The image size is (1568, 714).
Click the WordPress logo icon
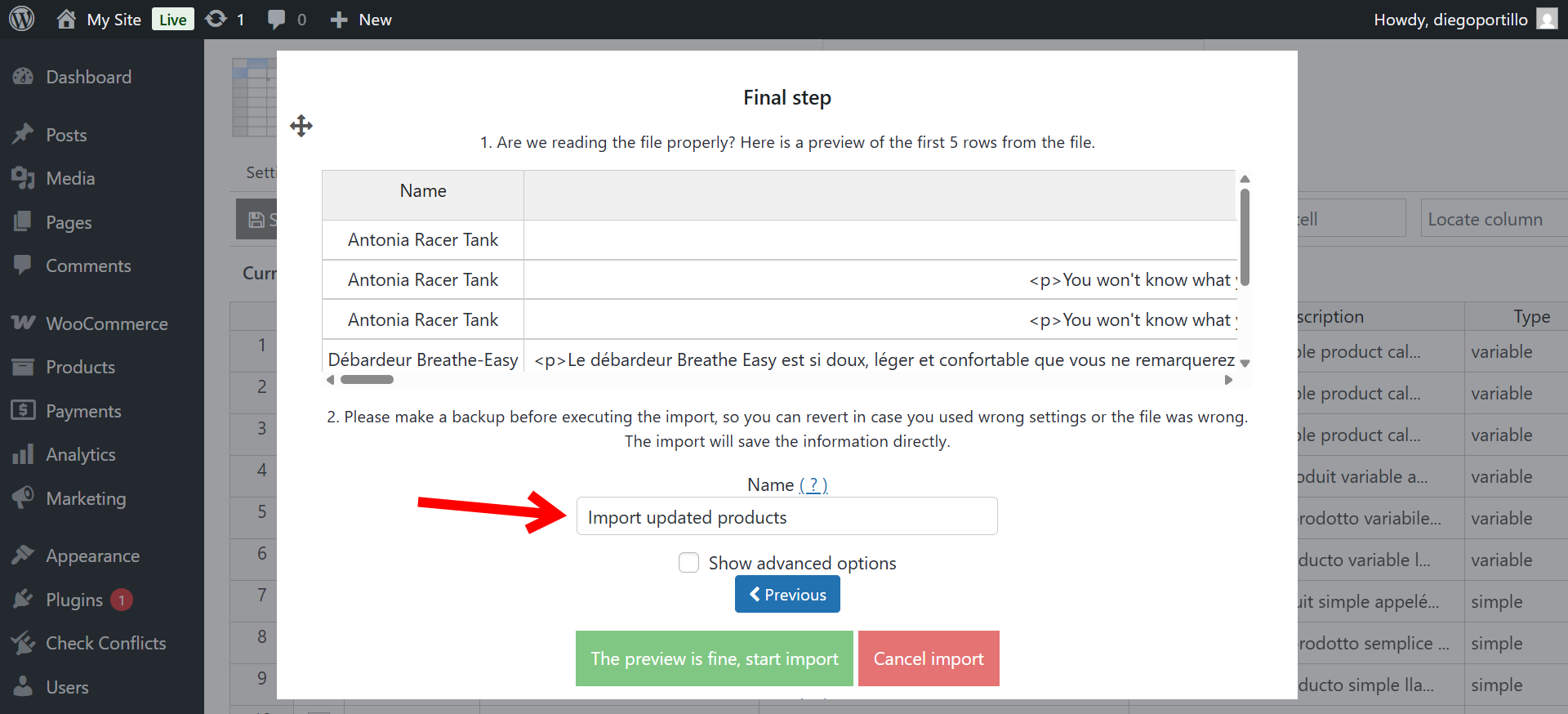click(22, 19)
